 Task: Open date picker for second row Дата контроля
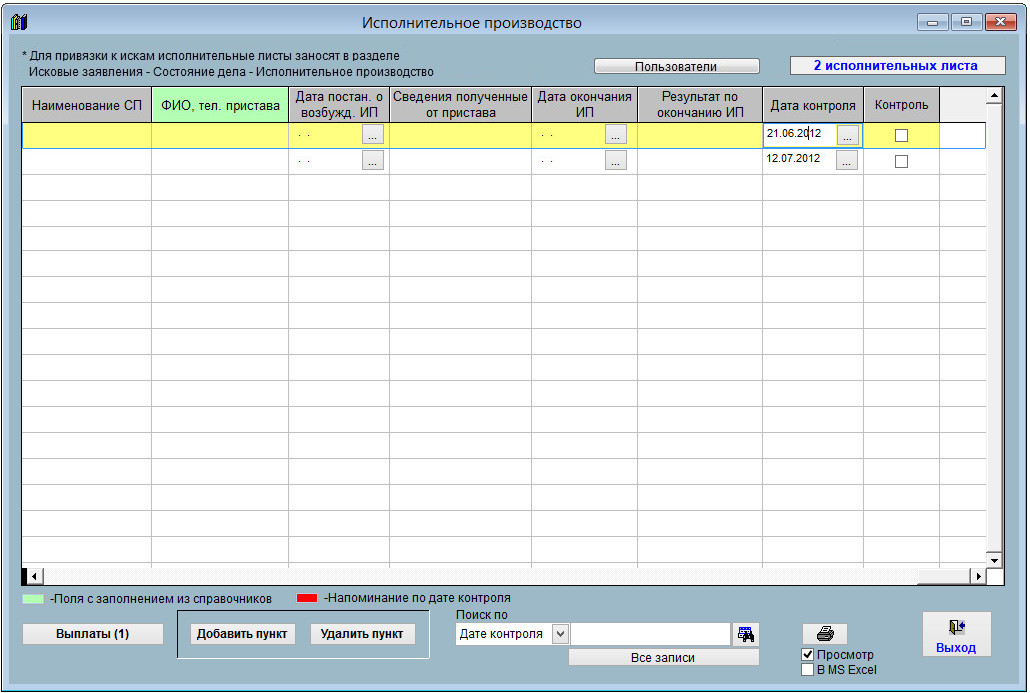tap(847, 160)
